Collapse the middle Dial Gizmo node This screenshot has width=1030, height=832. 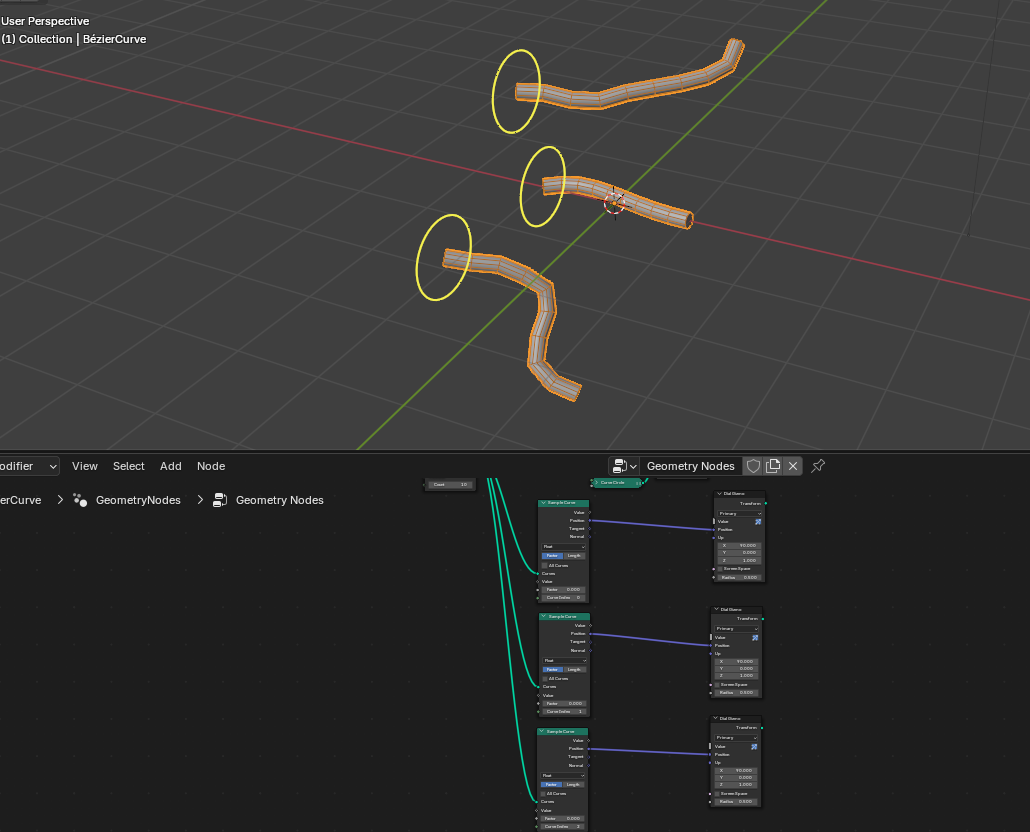point(716,609)
